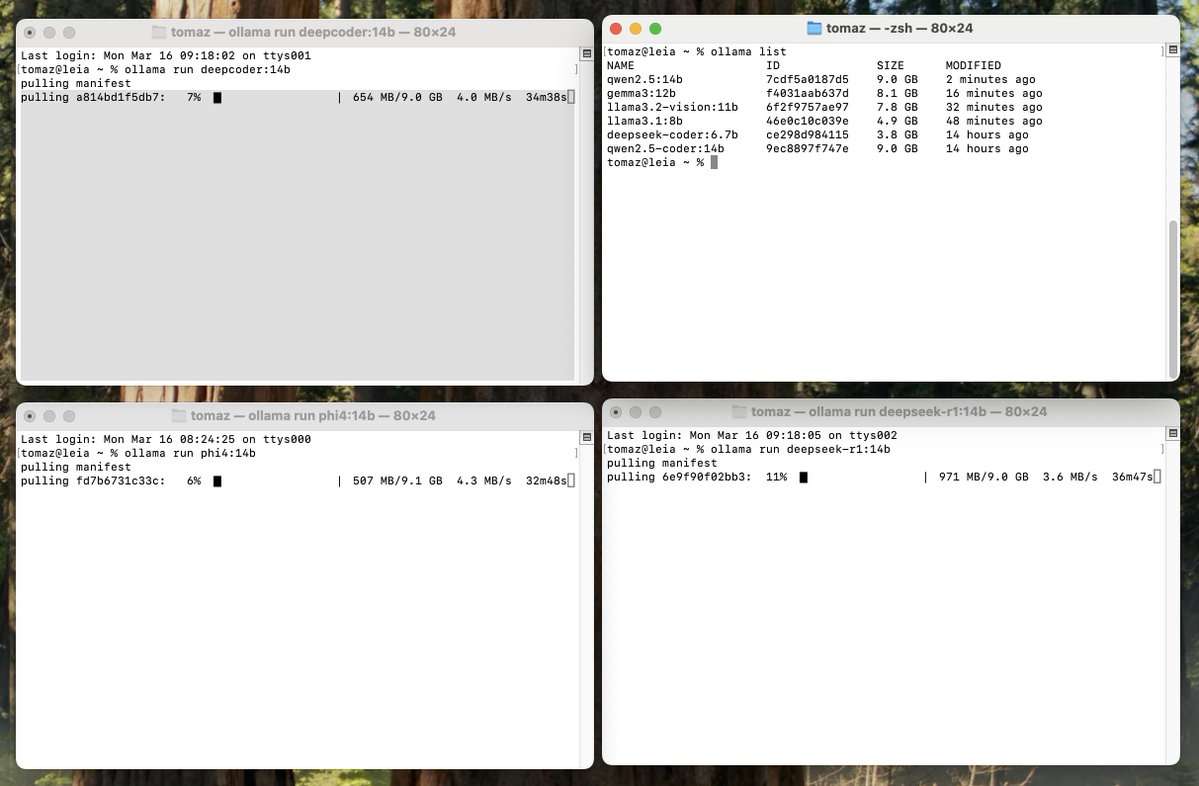Click the ID 9ec8897f747e in the list
The image size is (1199, 786).
click(x=807, y=148)
